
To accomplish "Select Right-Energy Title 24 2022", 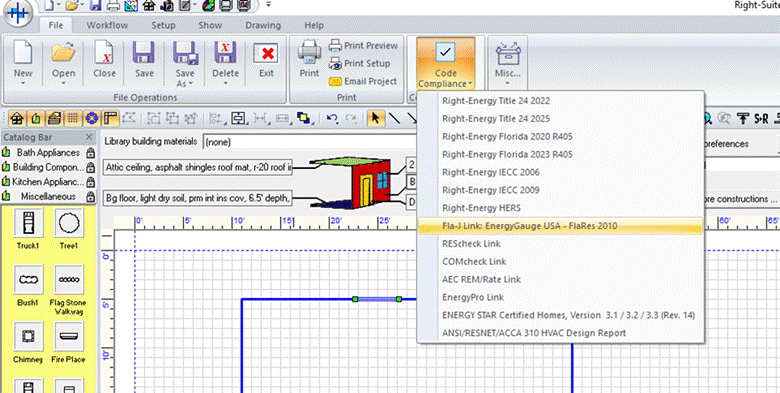I will coord(560,100).
